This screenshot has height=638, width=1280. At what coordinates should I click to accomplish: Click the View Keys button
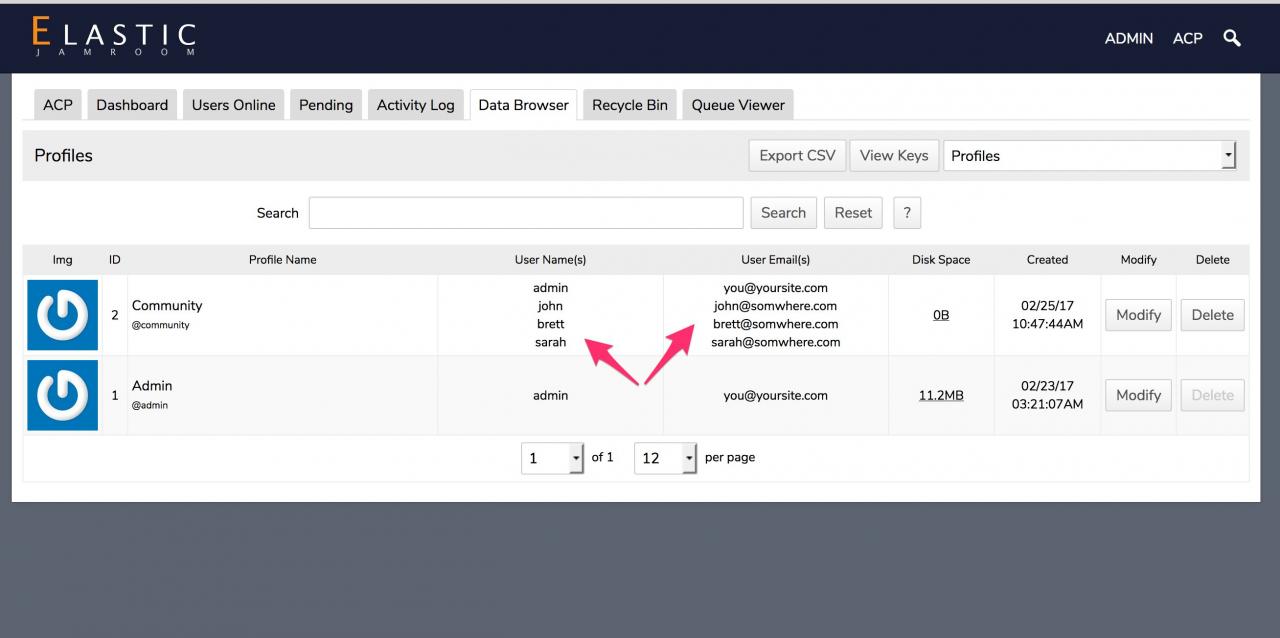(x=894, y=155)
